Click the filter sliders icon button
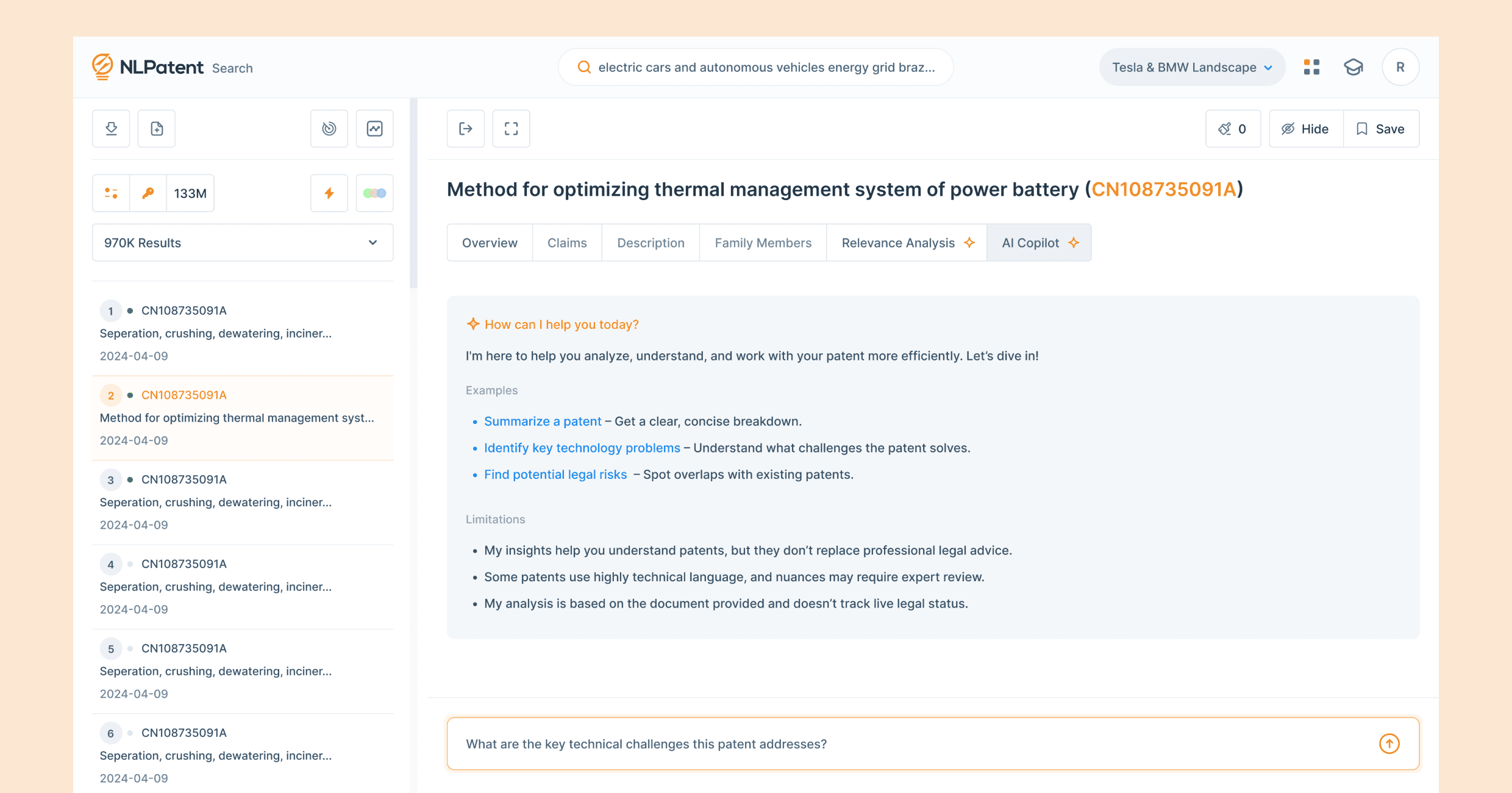Viewport: 1512px width, 793px height. click(111, 193)
